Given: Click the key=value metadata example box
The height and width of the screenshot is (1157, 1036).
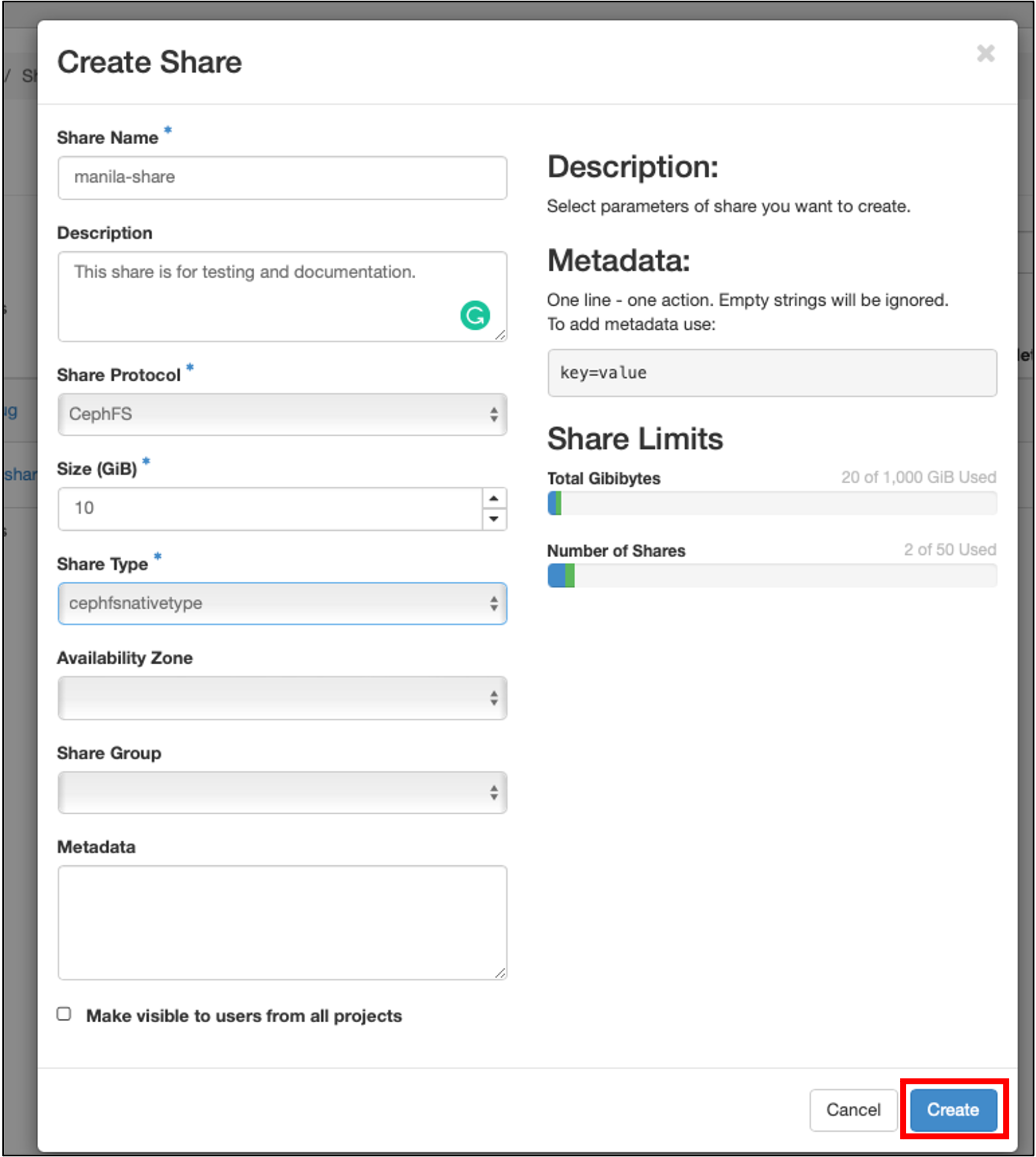Looking at the screenshot, I should coord(771,373).
